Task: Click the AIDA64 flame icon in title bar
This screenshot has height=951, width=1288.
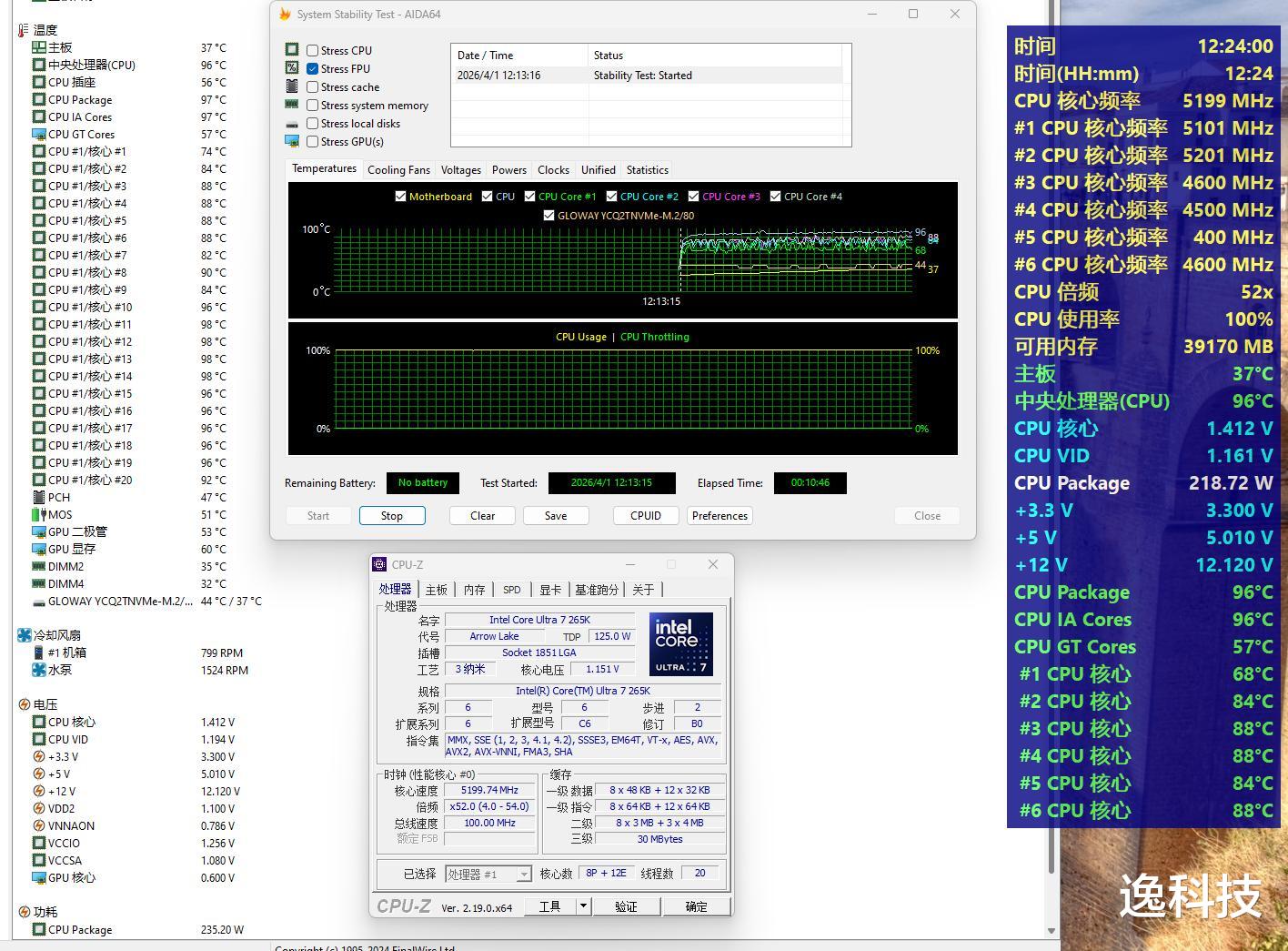Action: tap(285, 15)
